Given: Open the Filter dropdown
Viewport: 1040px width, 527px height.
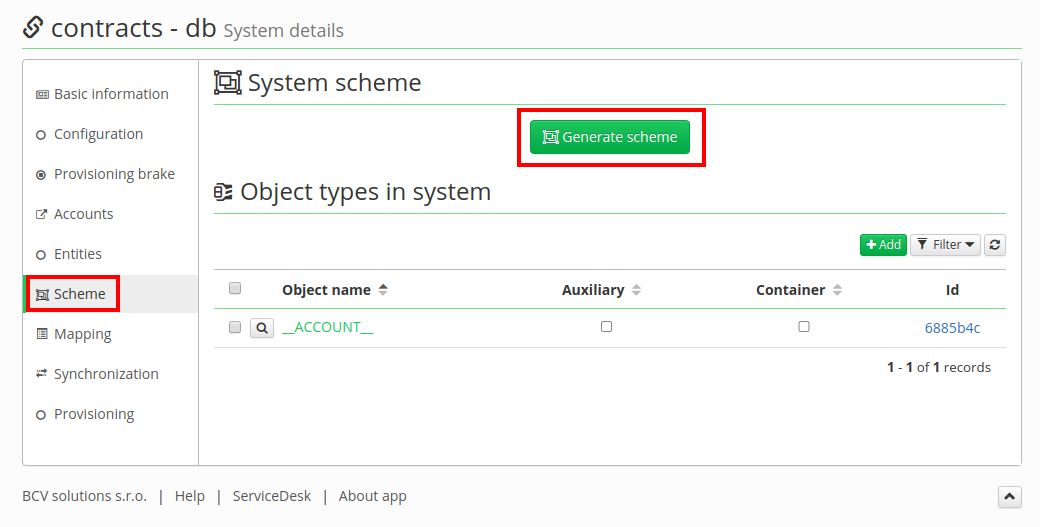Looking at the screenshot, I should coord(945,245).
